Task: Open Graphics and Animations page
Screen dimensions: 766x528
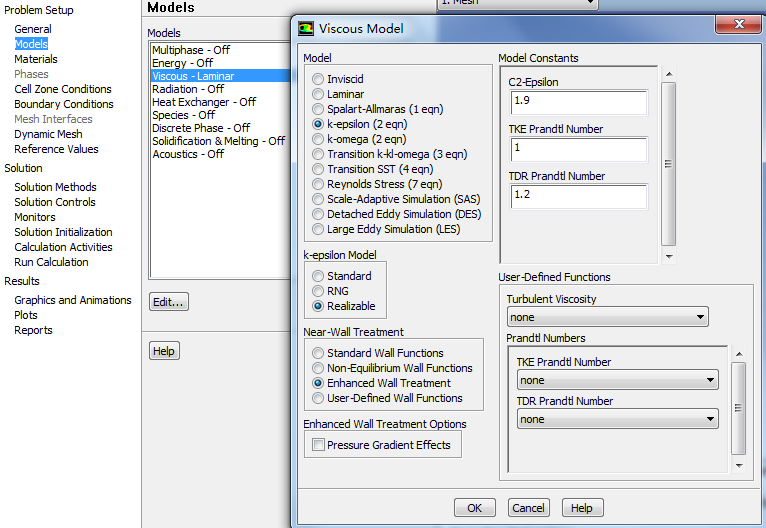Action: 73,300
